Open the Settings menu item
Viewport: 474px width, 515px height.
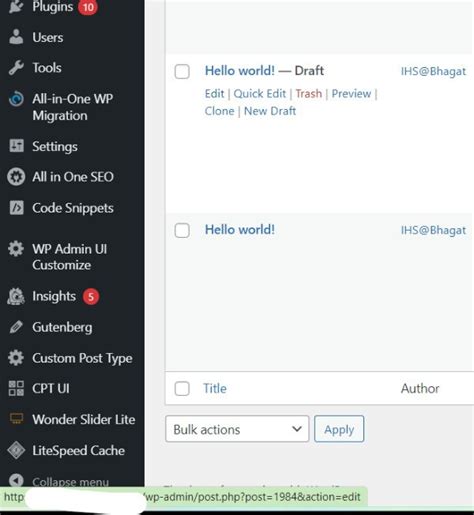55,146
